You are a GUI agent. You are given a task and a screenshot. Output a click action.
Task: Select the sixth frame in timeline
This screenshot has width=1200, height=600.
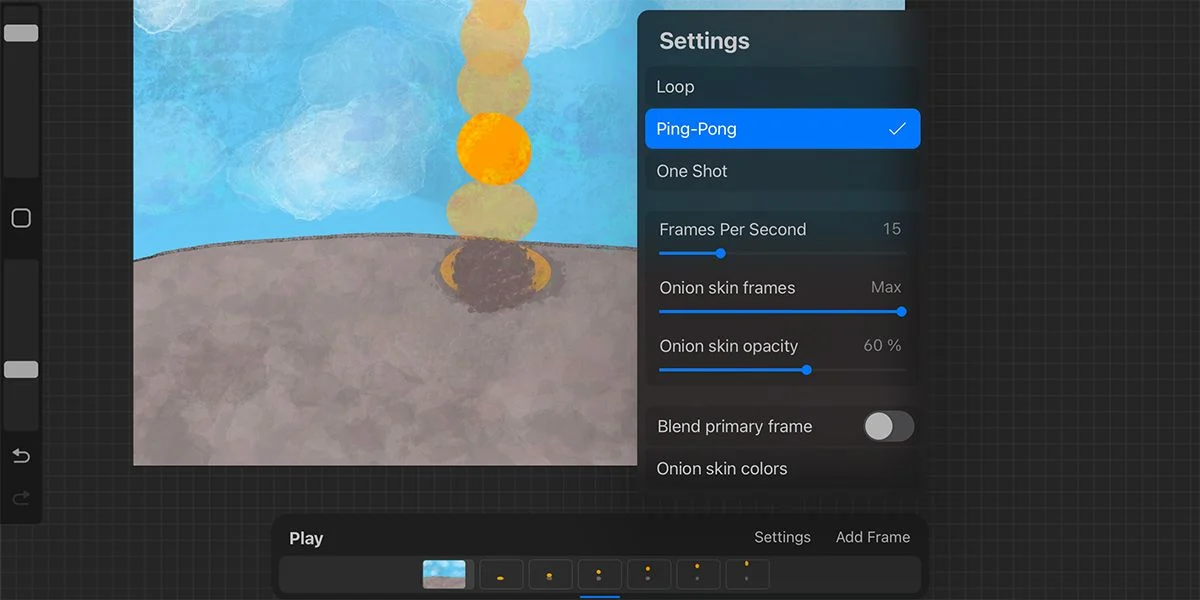(697, 574)
